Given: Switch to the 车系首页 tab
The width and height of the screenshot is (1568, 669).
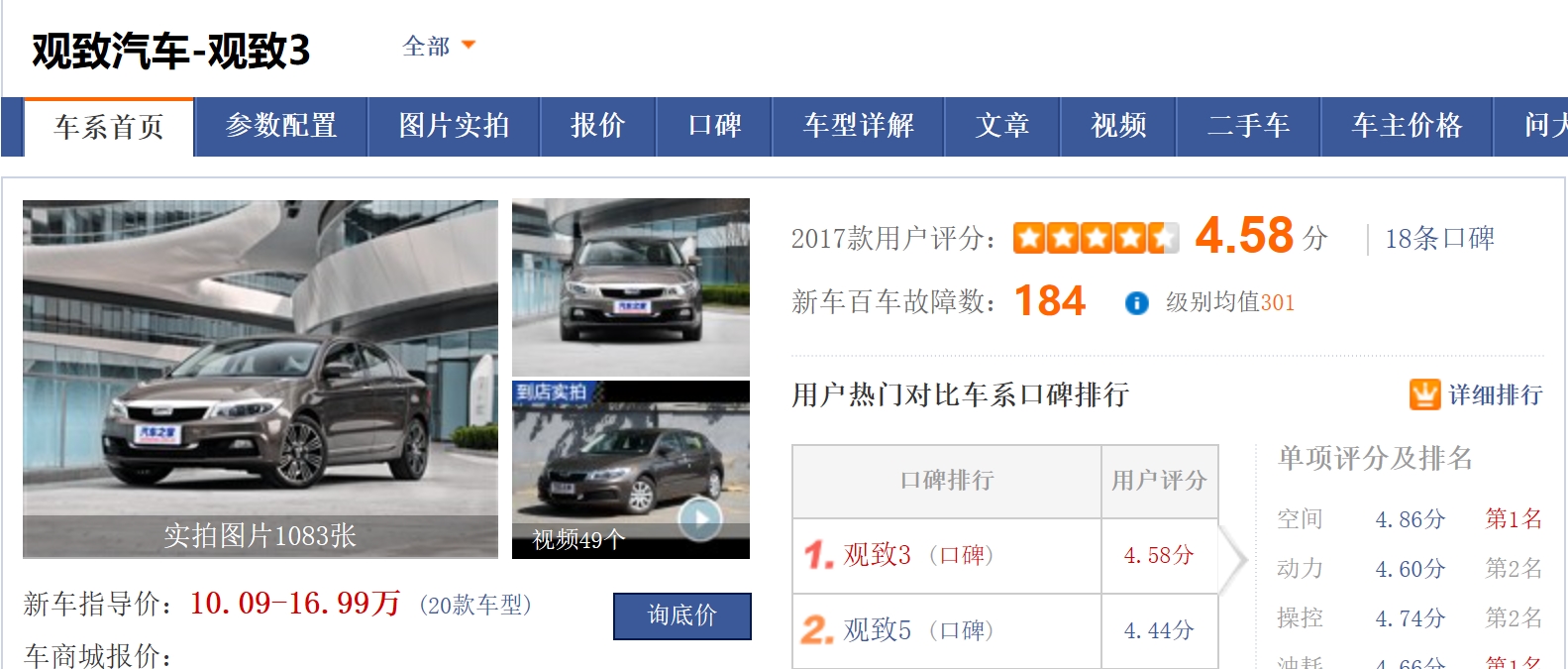Looking at the screenshot, I should (109, 127).
